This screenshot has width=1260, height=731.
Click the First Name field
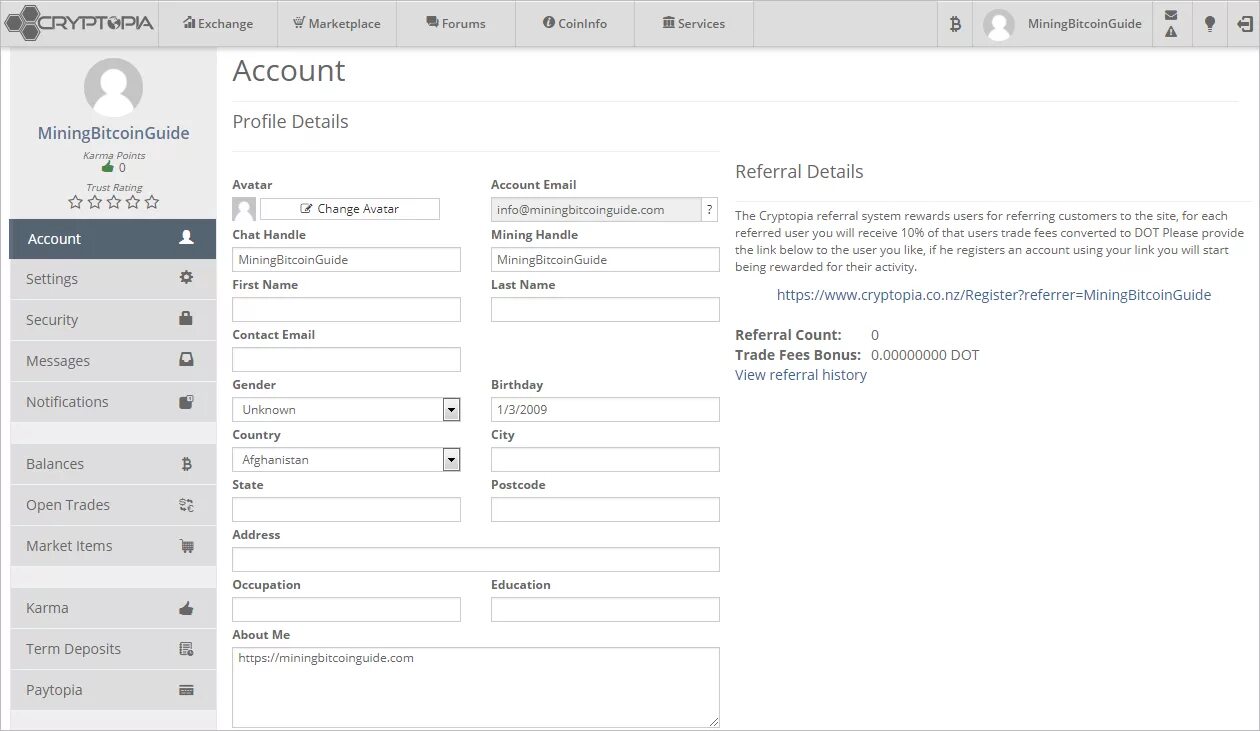(346, 310)
